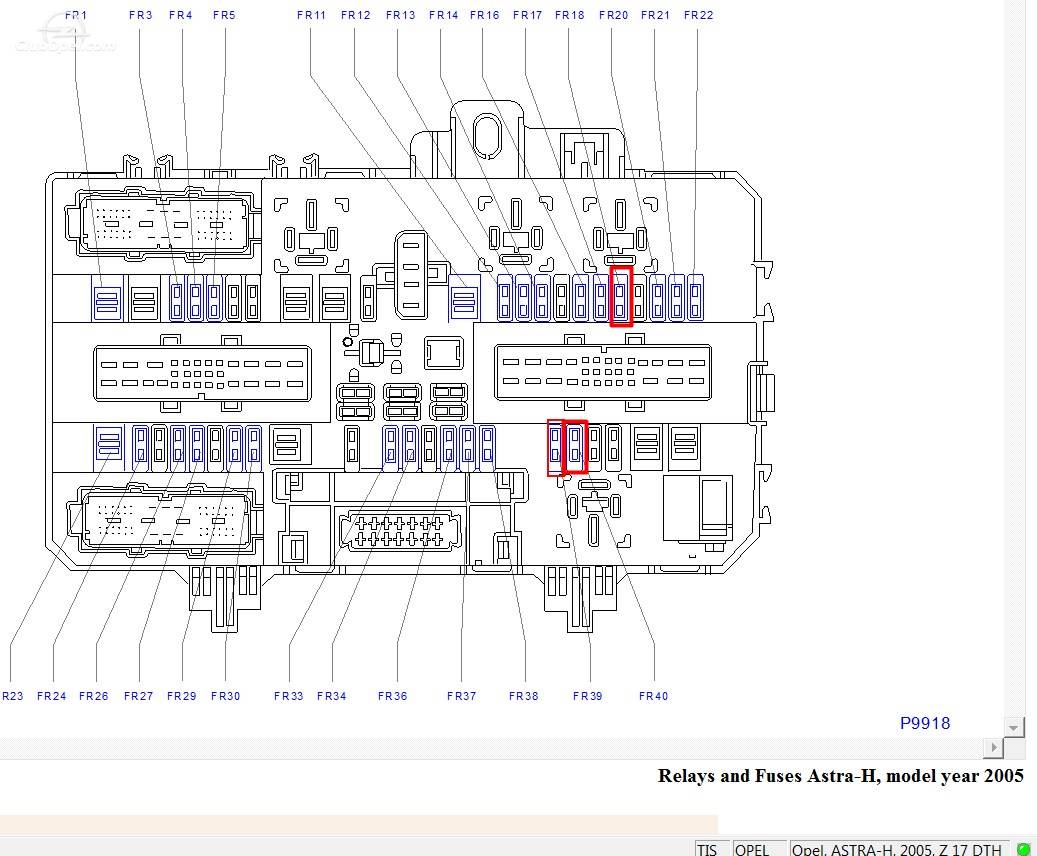Select the FR17 fuse label
The height and width of the screenshot is (856, 1037).
click(528, 15)
